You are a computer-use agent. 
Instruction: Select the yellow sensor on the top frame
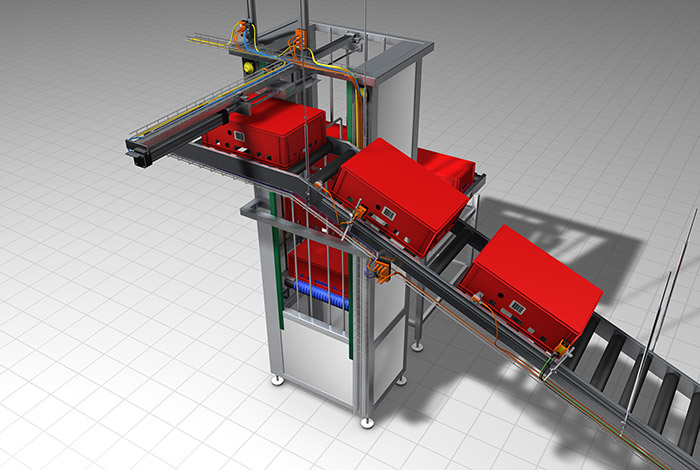pos(248,66)
